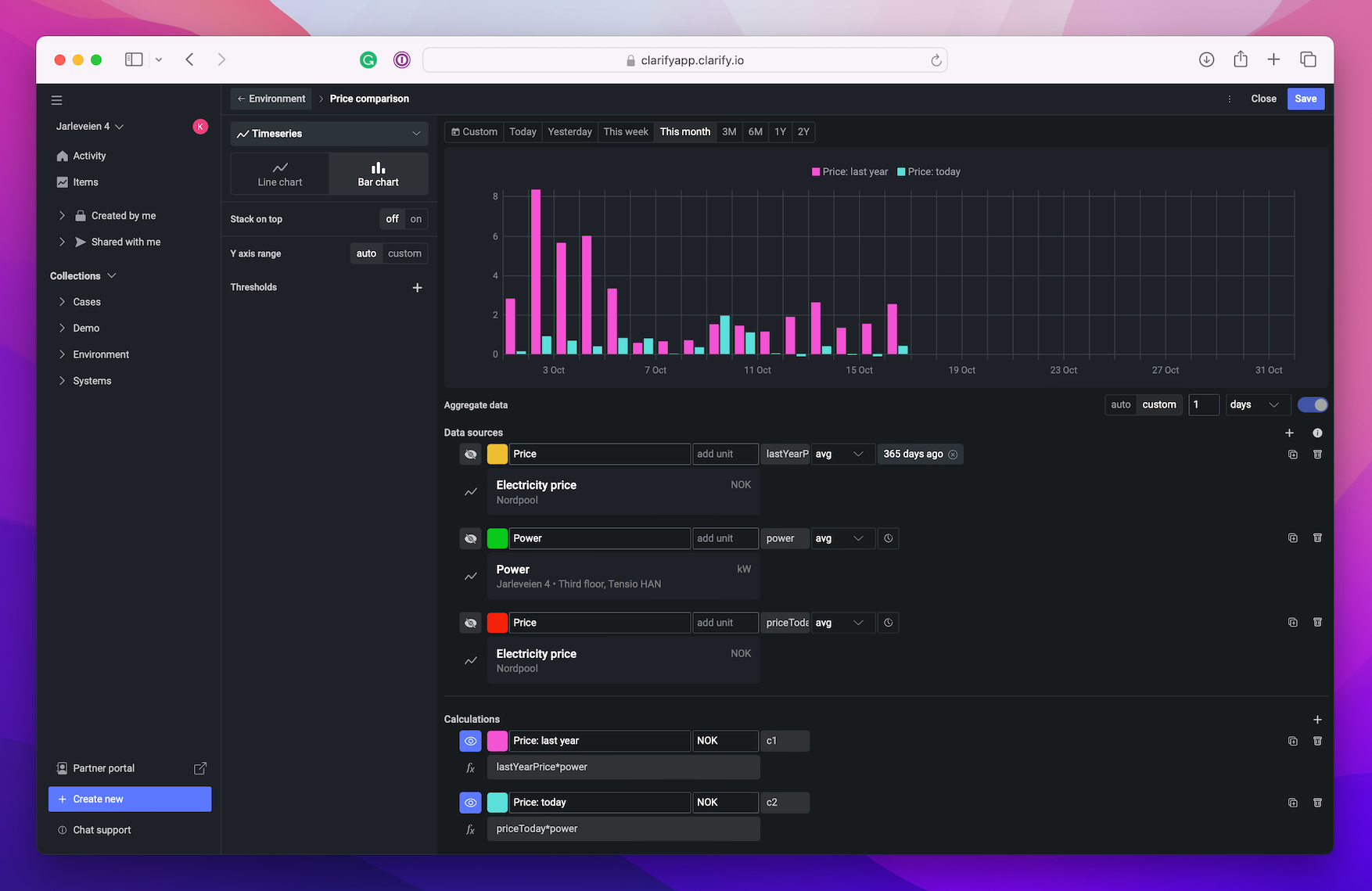Open the Timeseries type dropdown
The height and width of the screenshot is (891, 1372).
click(329, 134)
